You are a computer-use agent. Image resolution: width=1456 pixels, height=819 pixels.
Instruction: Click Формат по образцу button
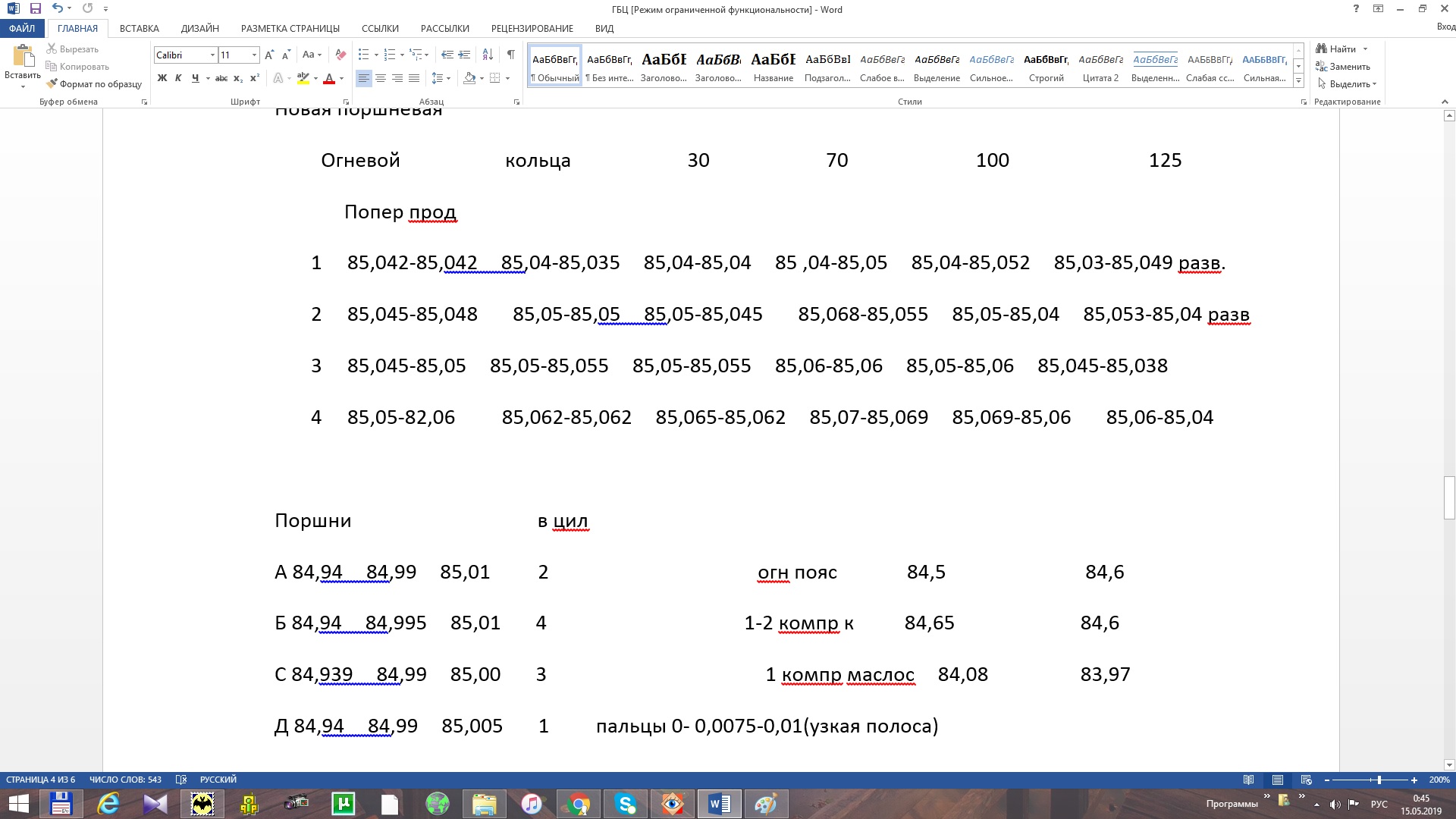point(94,84)
